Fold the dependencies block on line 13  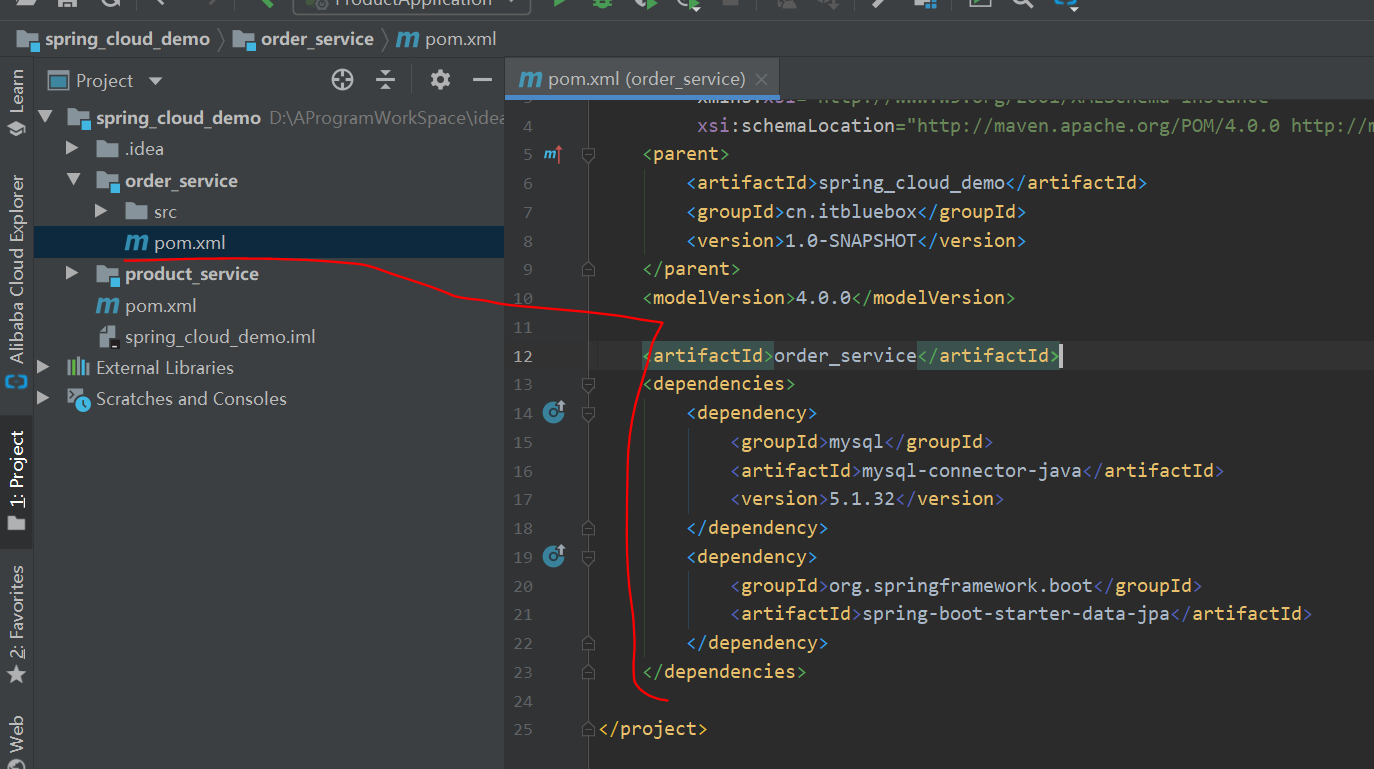click(588, 384)
